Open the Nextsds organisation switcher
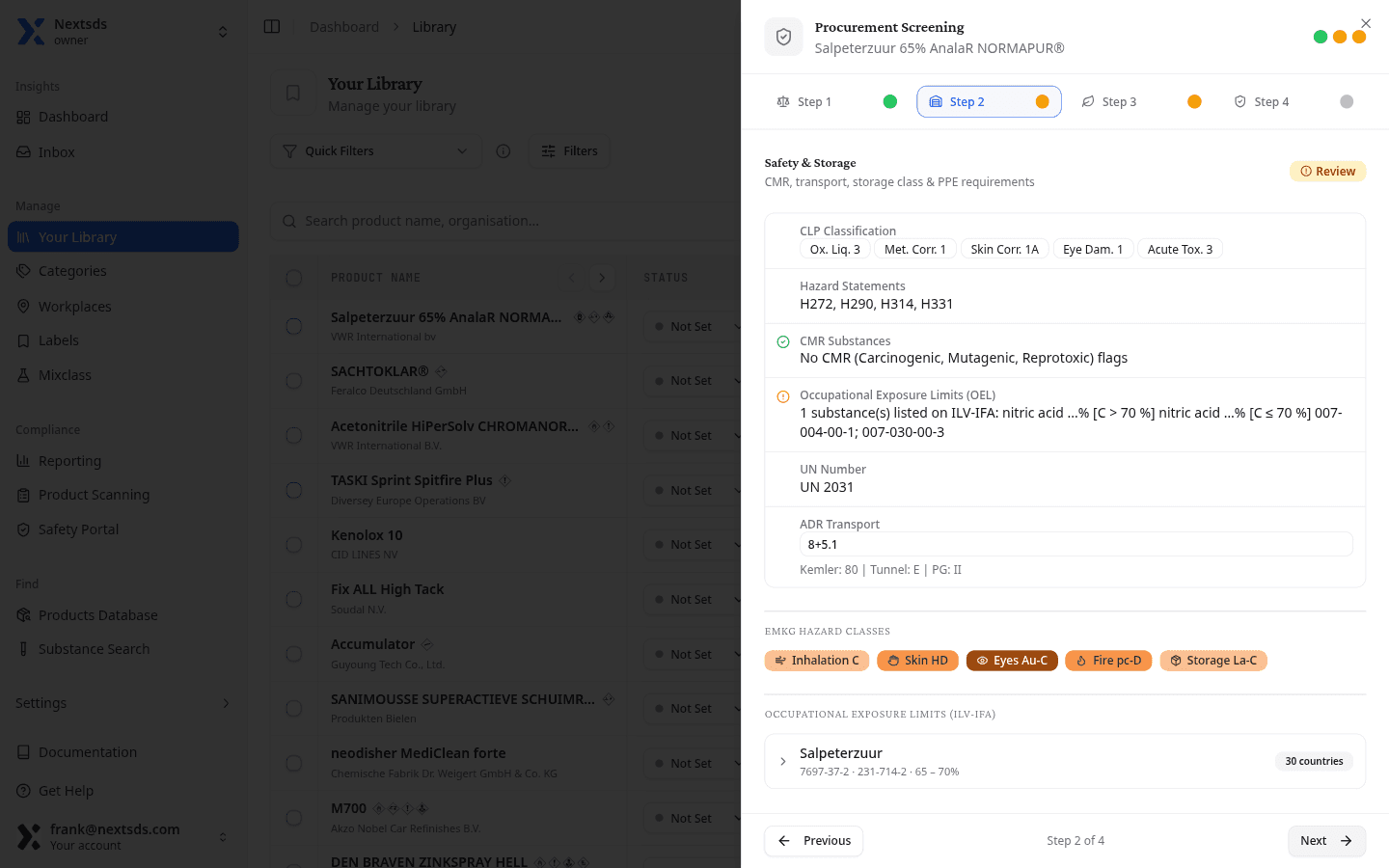 (x=123, y=32)
